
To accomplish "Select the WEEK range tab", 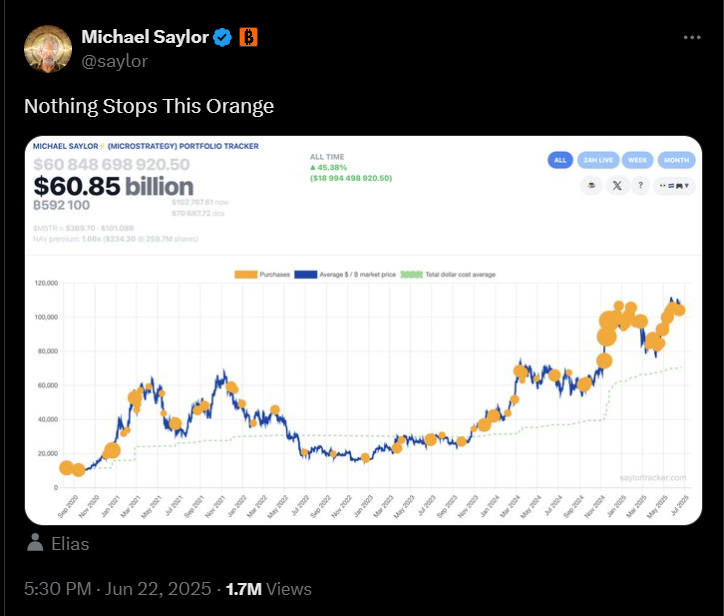I will [638, 160].
